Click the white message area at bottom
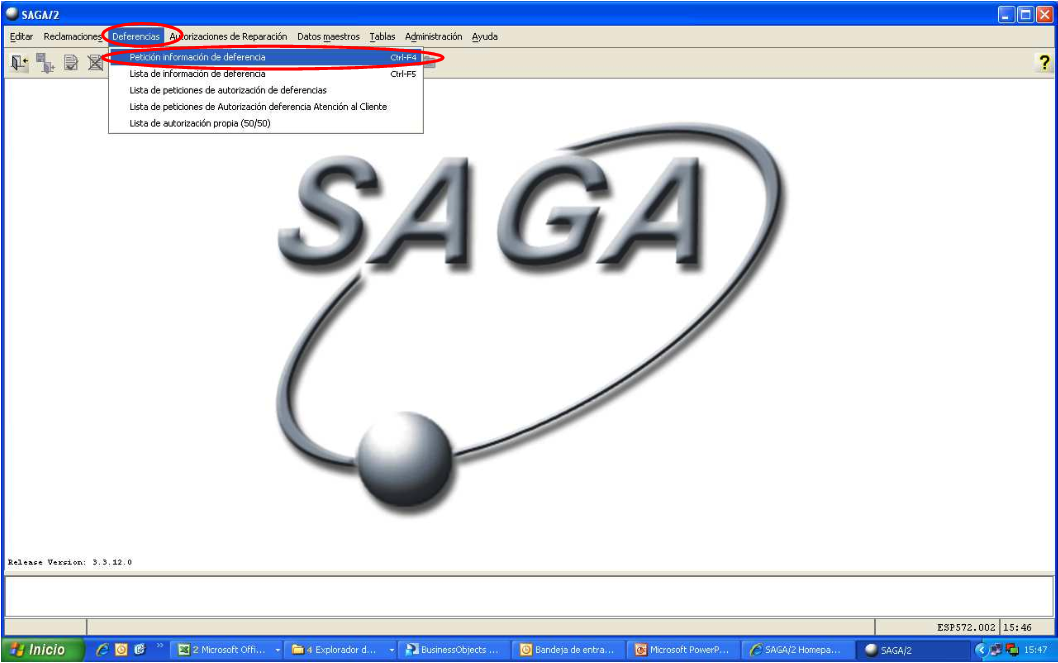 (529, 596)
